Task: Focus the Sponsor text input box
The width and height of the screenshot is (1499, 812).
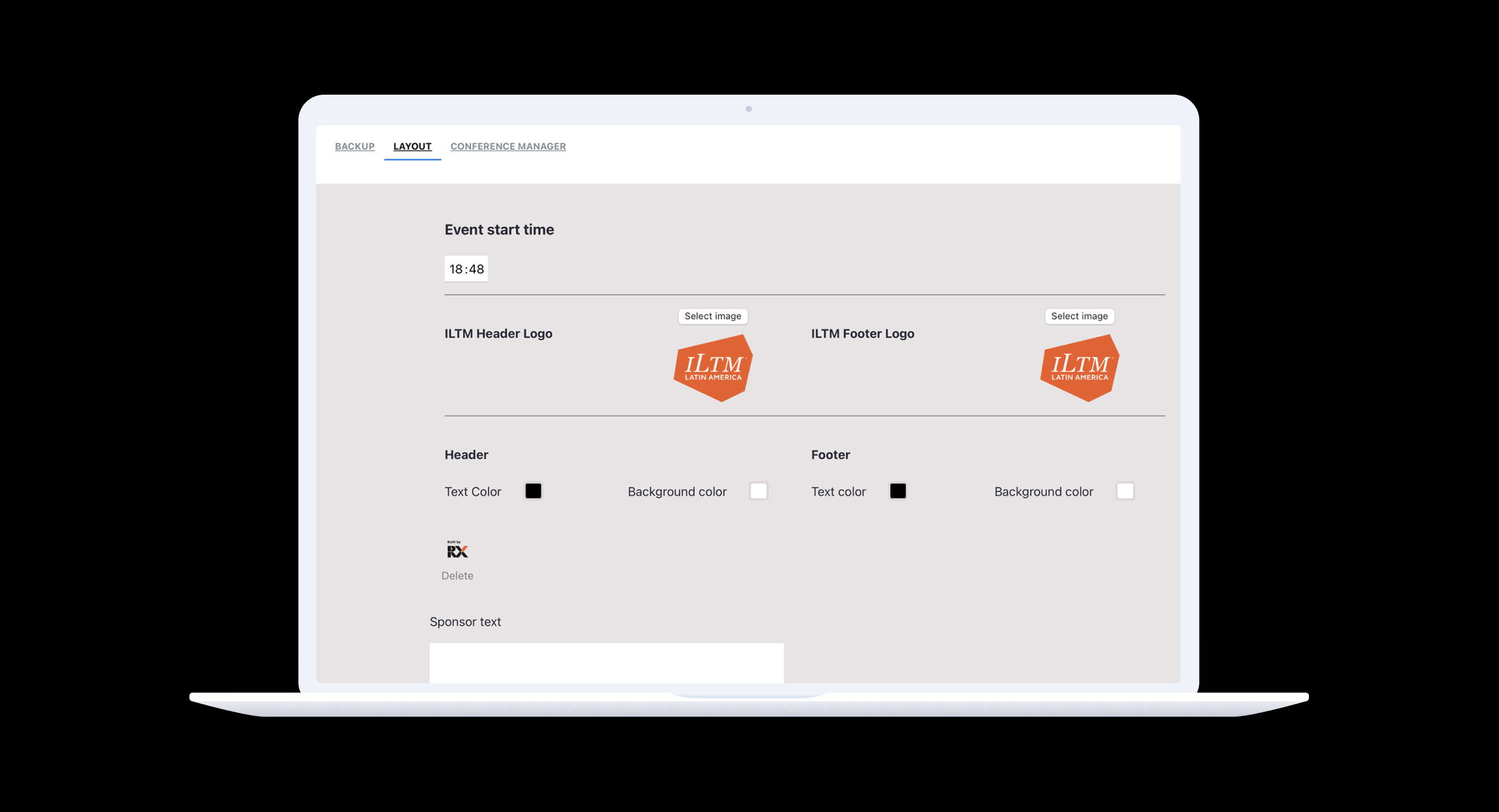Action: pos(606,663)
